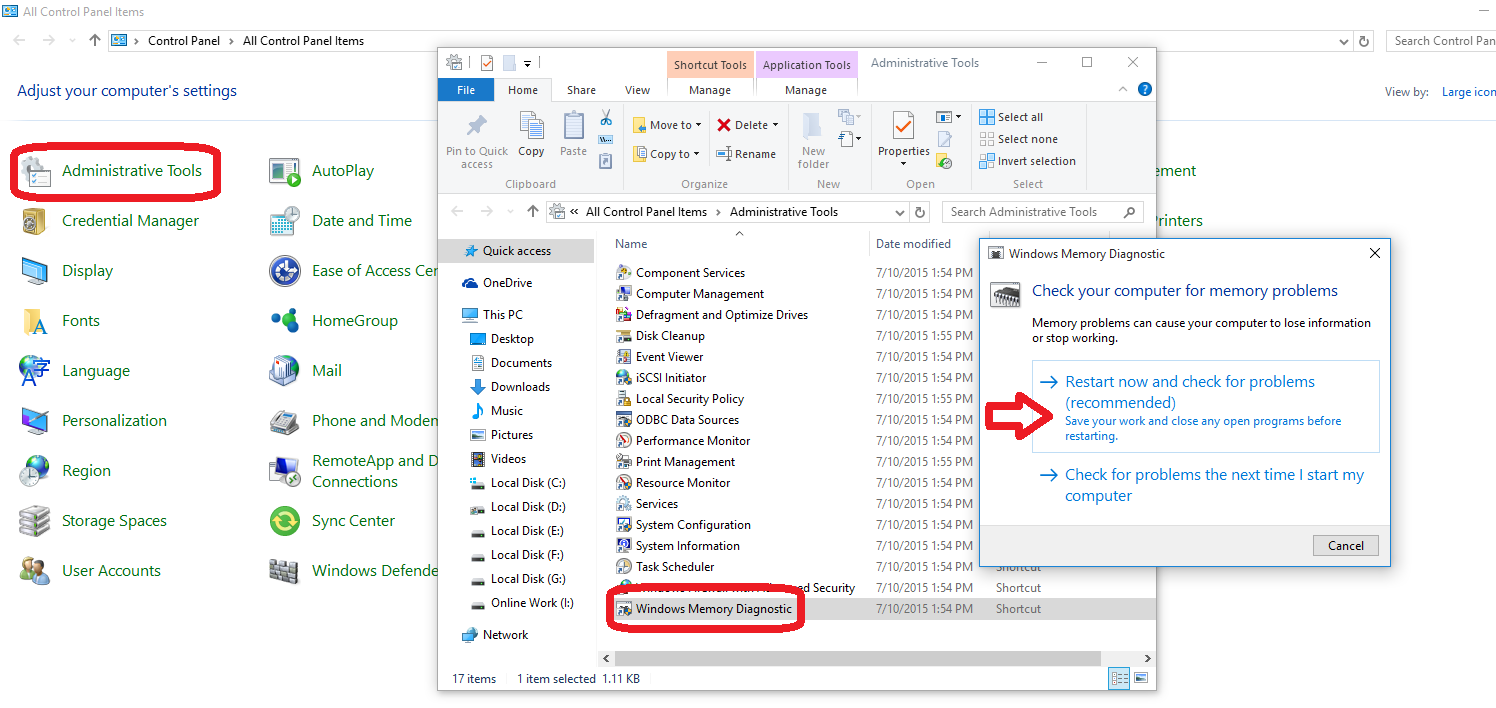
Task: Click the History icon in Open group
Action: (x=944, y=161)
